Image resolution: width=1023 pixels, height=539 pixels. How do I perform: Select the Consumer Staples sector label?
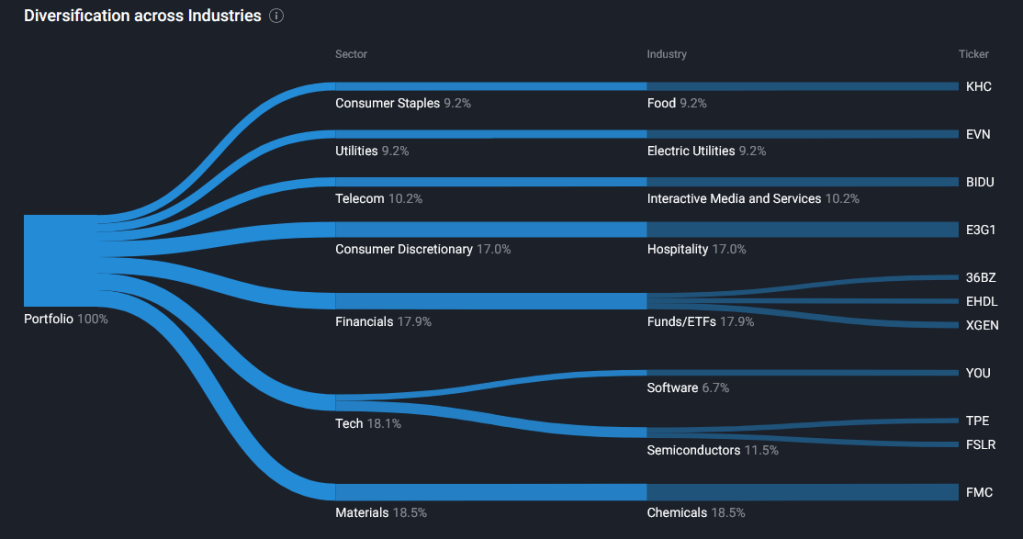387,103
